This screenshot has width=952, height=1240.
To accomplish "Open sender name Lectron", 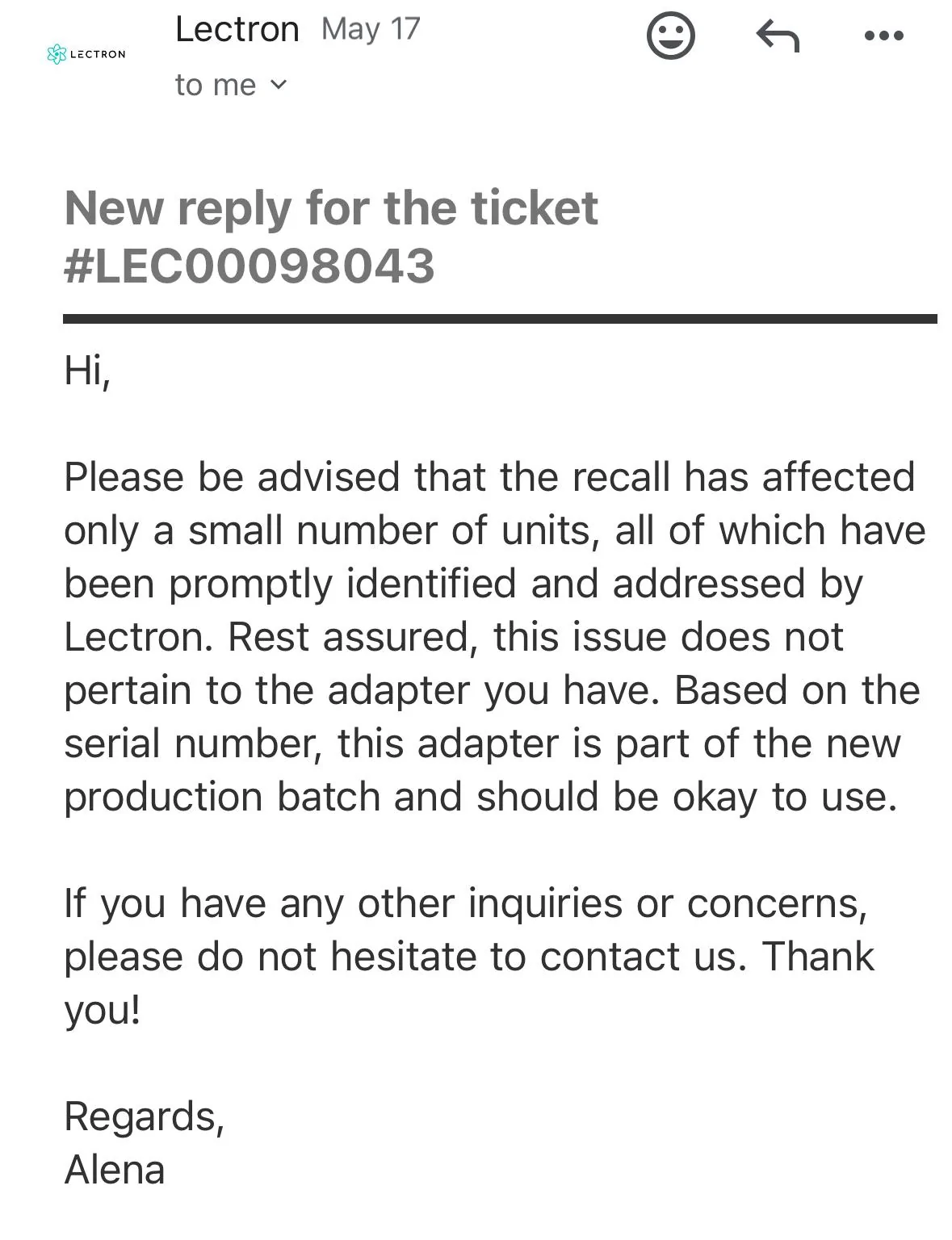I will (237, 30).
